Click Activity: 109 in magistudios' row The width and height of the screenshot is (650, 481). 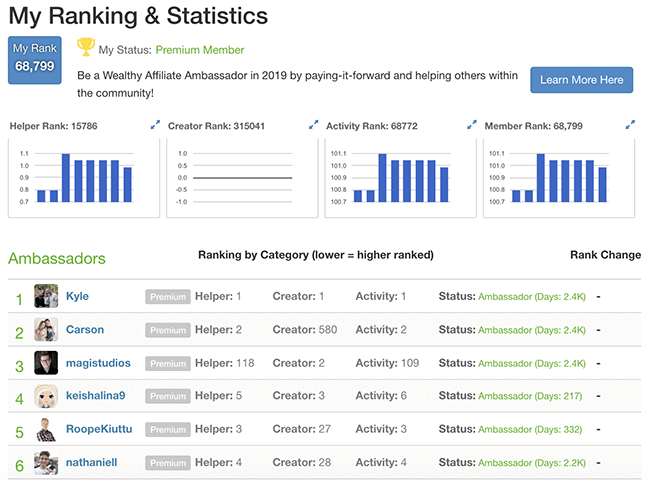(387, 363)
